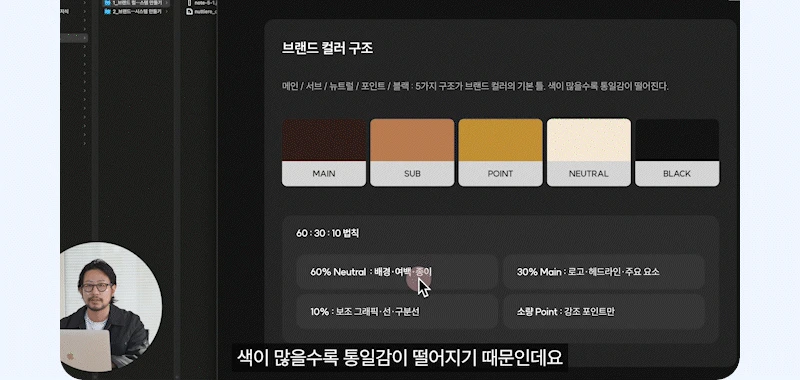800x380 pixels.
Task: Select the BLACK color swatch
Action: point(677,140)
